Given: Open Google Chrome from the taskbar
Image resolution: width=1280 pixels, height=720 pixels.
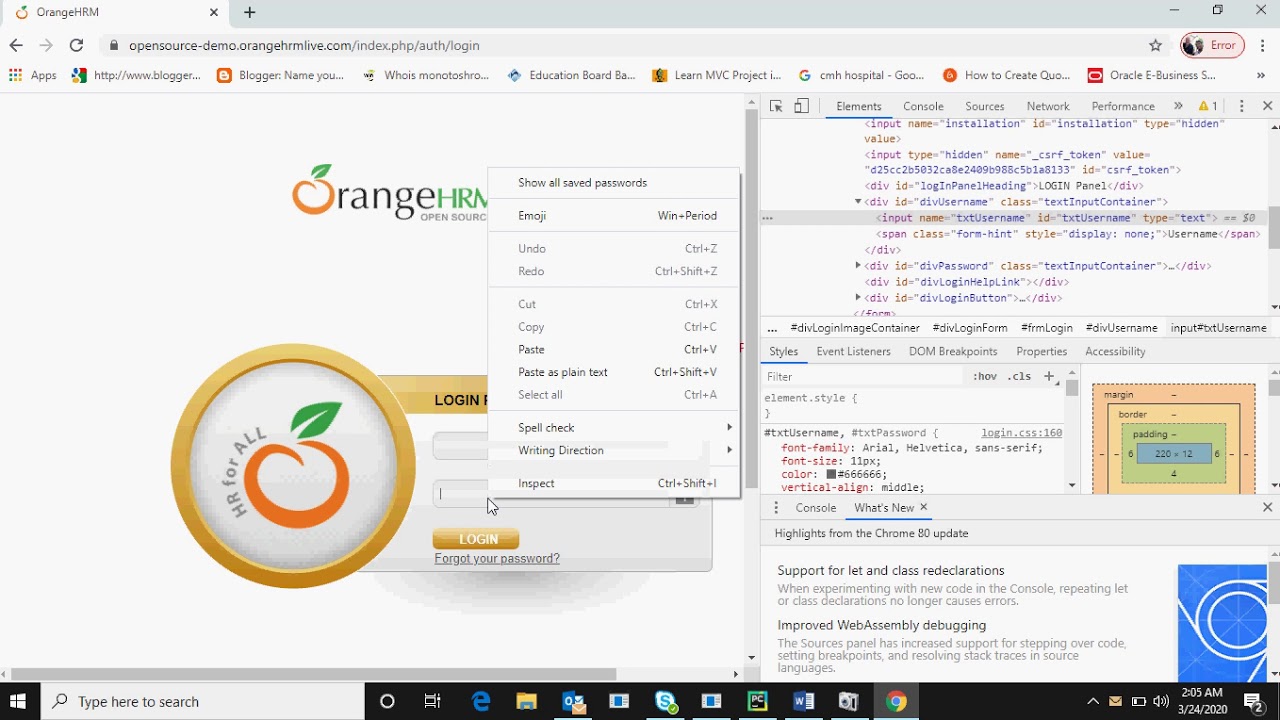Looking at the screenshot, I should point(895,701).
